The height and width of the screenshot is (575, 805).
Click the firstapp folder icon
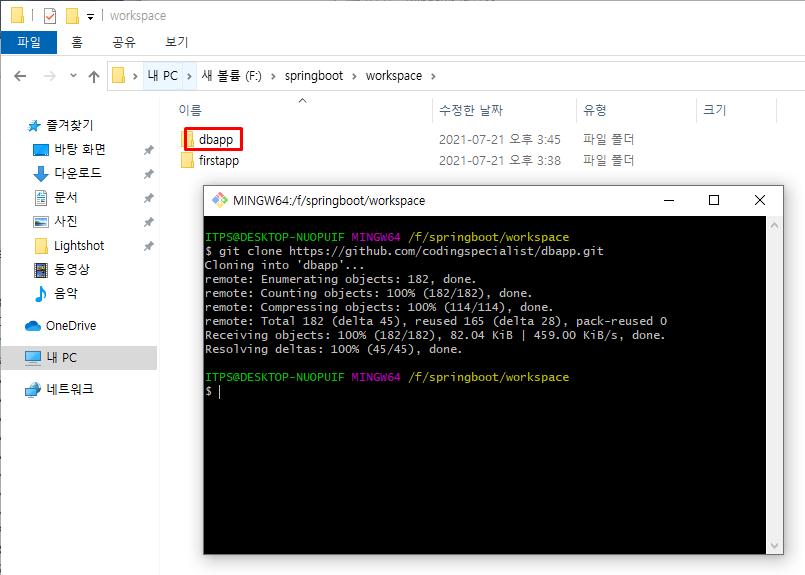tap(187, 160)
